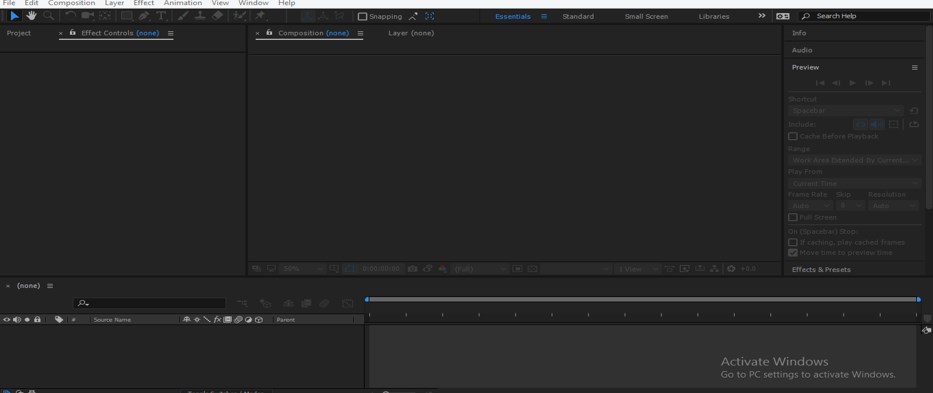Select the Puppet Pin tool
Screen dimensions: 933x393
click(x=260, y=16)
